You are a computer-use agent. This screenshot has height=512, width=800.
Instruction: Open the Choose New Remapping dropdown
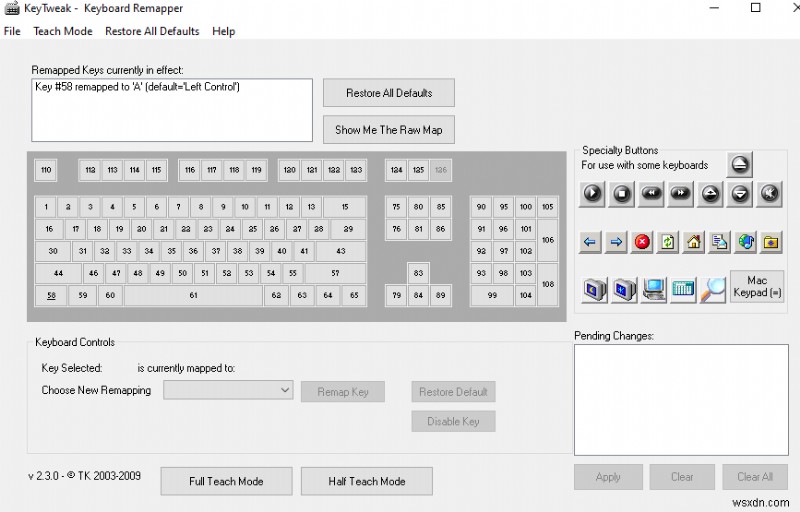point(228,390)
